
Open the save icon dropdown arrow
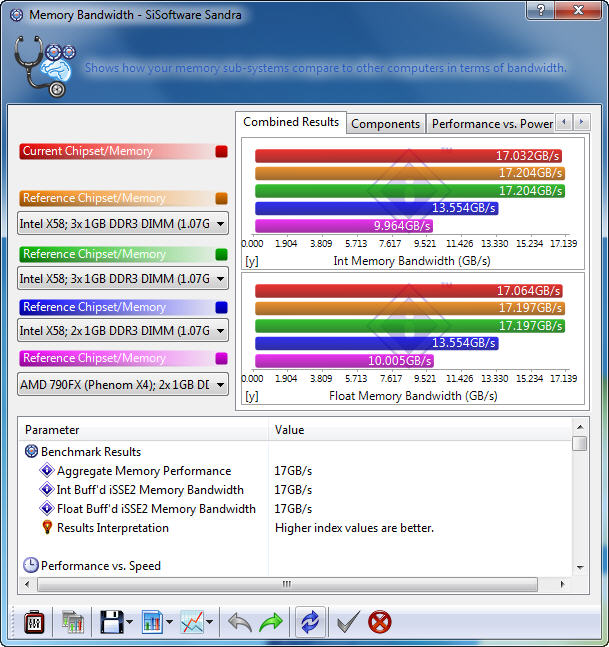click(x=129, y=621)
